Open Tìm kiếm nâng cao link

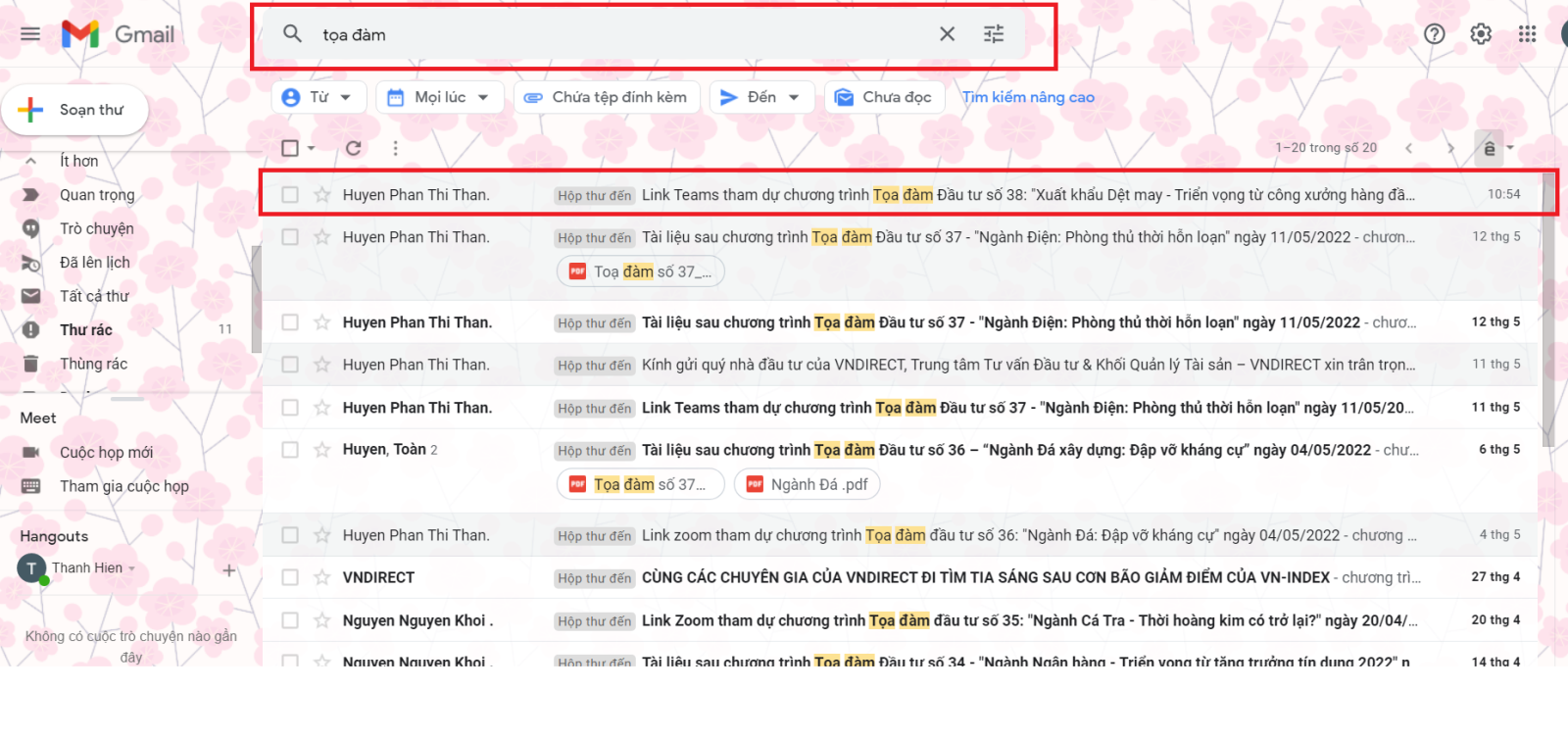[1028, 97]
